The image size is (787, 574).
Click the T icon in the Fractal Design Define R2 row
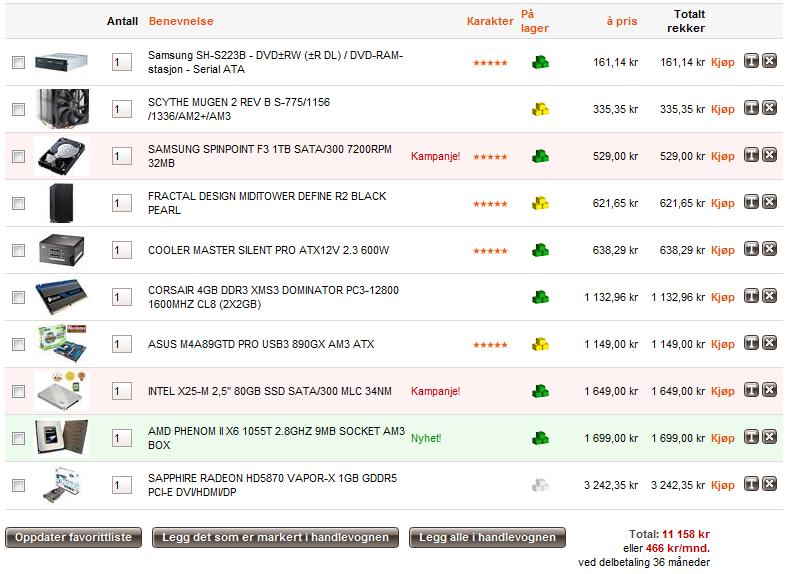pos(751,202)
